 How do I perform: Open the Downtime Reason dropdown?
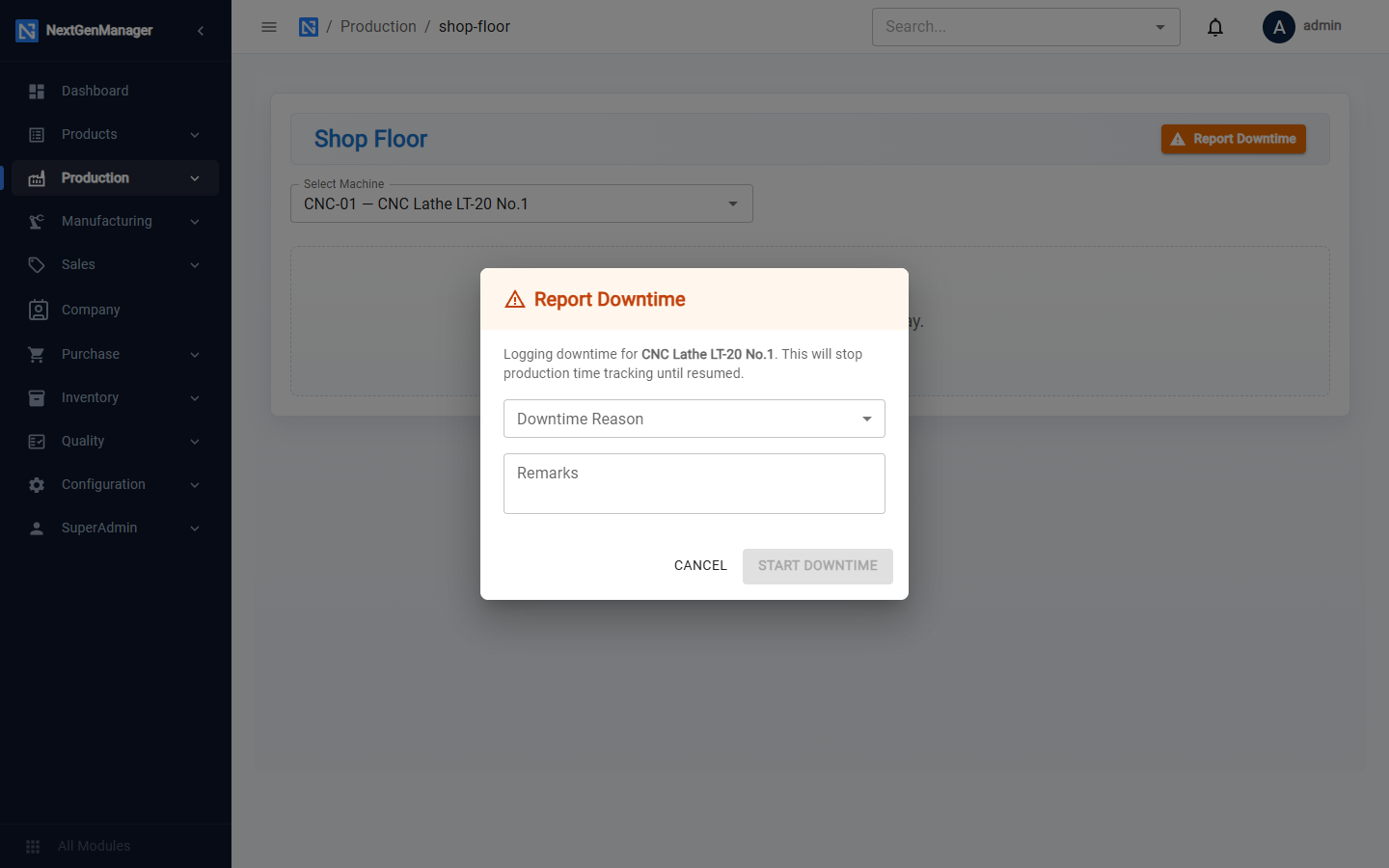tap(694, 419)
